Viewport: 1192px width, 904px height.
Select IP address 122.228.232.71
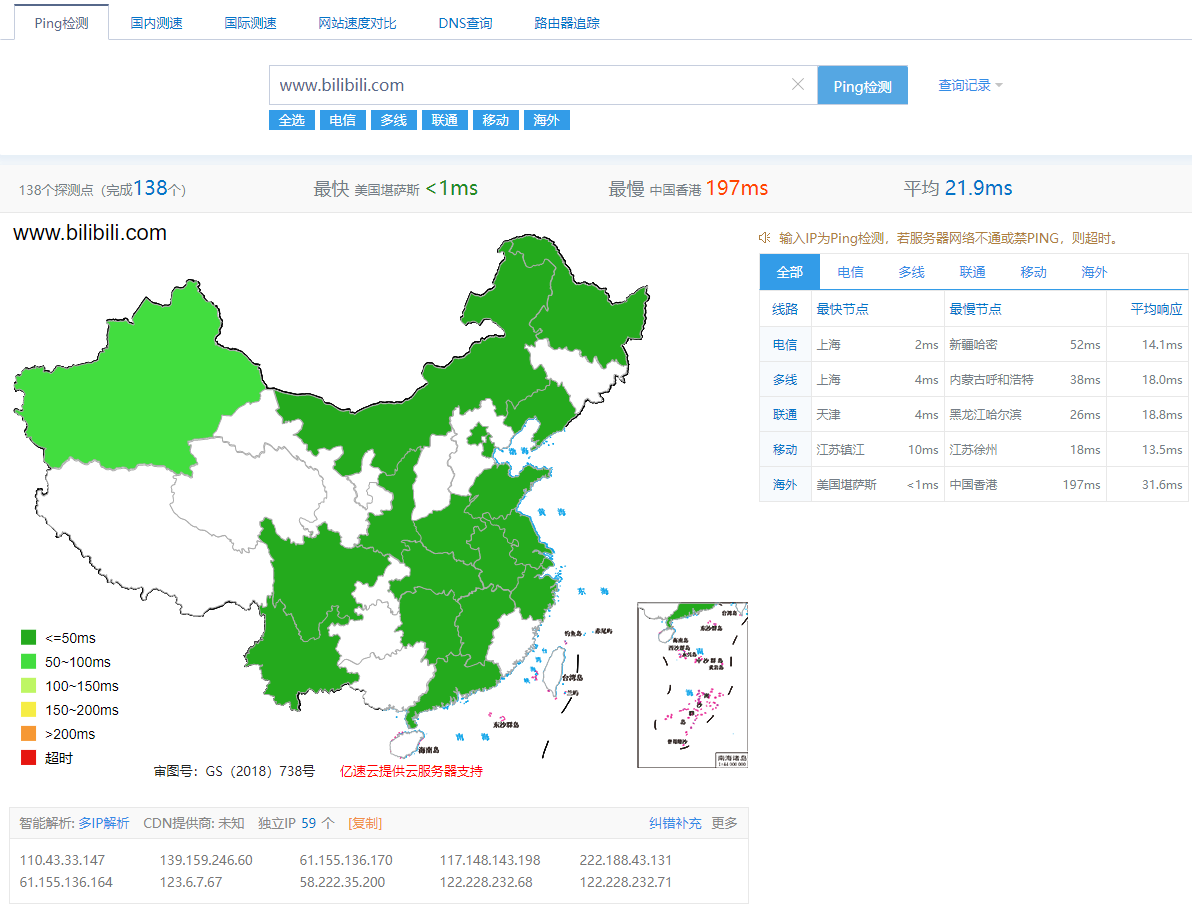pos(626,882)
